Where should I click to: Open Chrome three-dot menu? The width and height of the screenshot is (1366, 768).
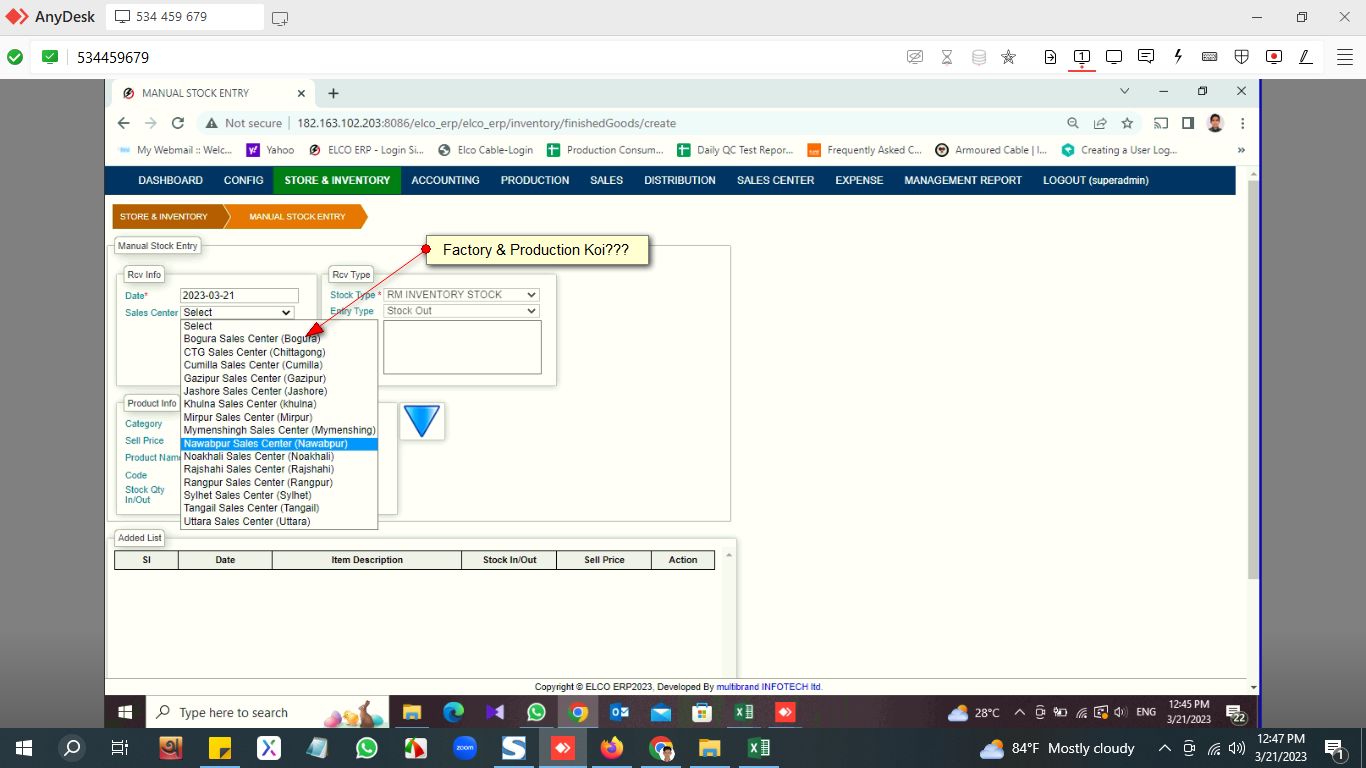coord(1242,123)
